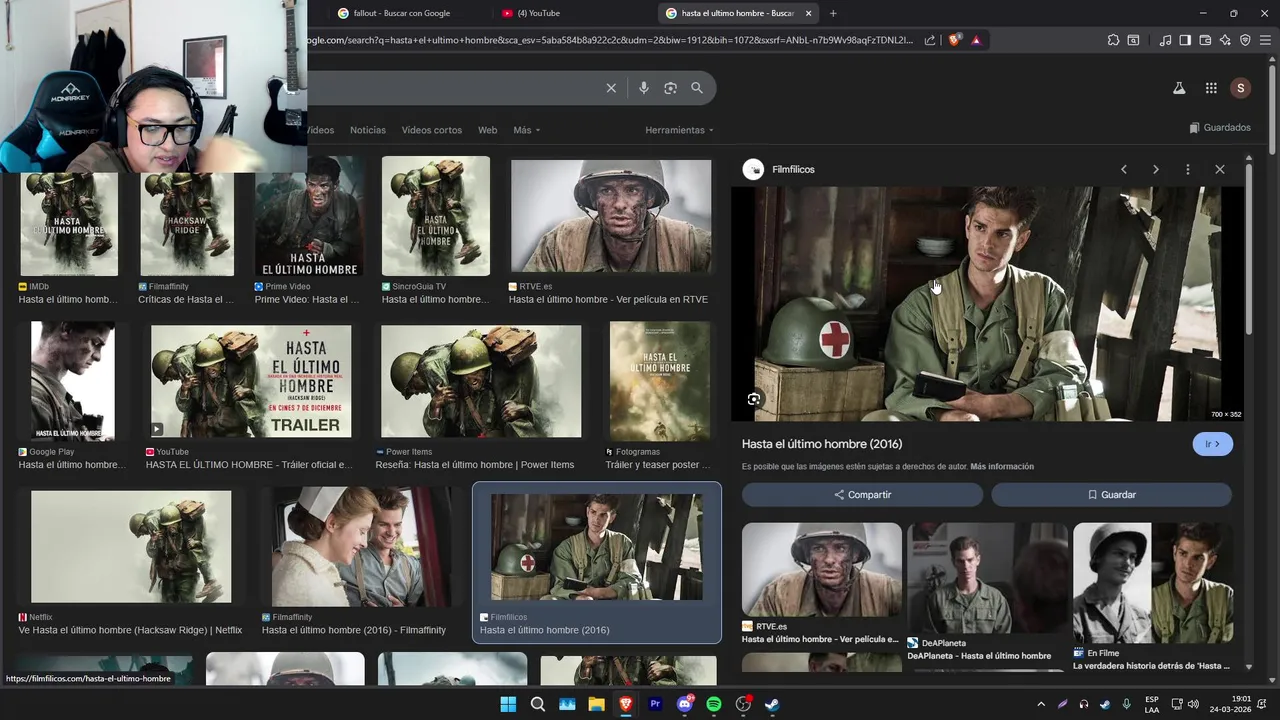Close the 'hasta el ultimo hombre' tab
This screenshot has width=1280, height=720.
coord(808,13)
